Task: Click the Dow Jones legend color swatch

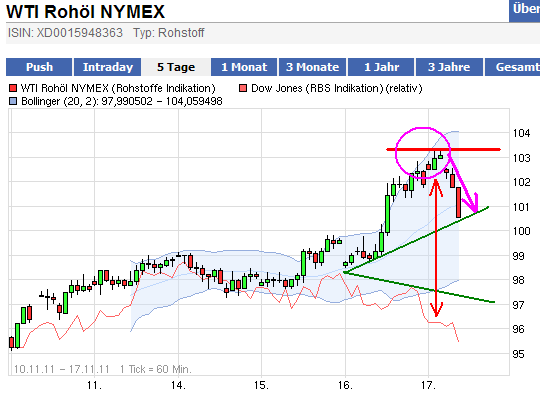Action: click(243, 89)
